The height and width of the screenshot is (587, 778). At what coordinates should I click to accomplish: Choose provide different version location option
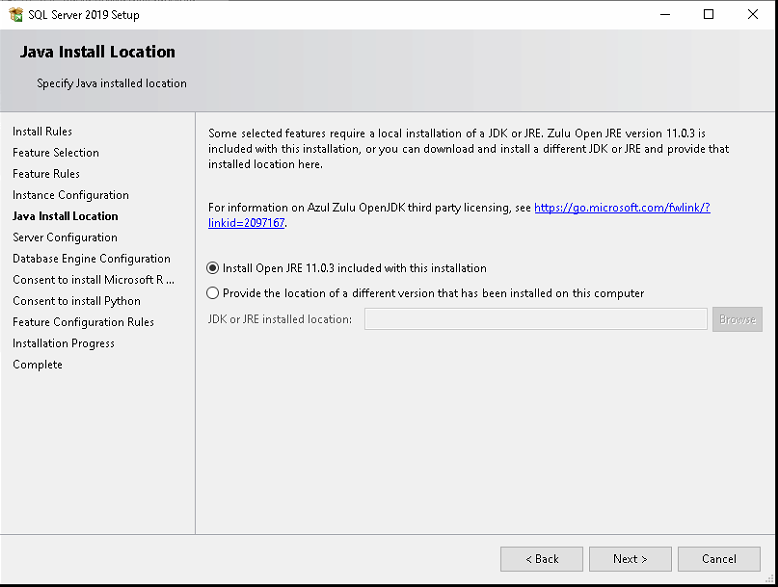pyautogui.click(x=212, y=293)
